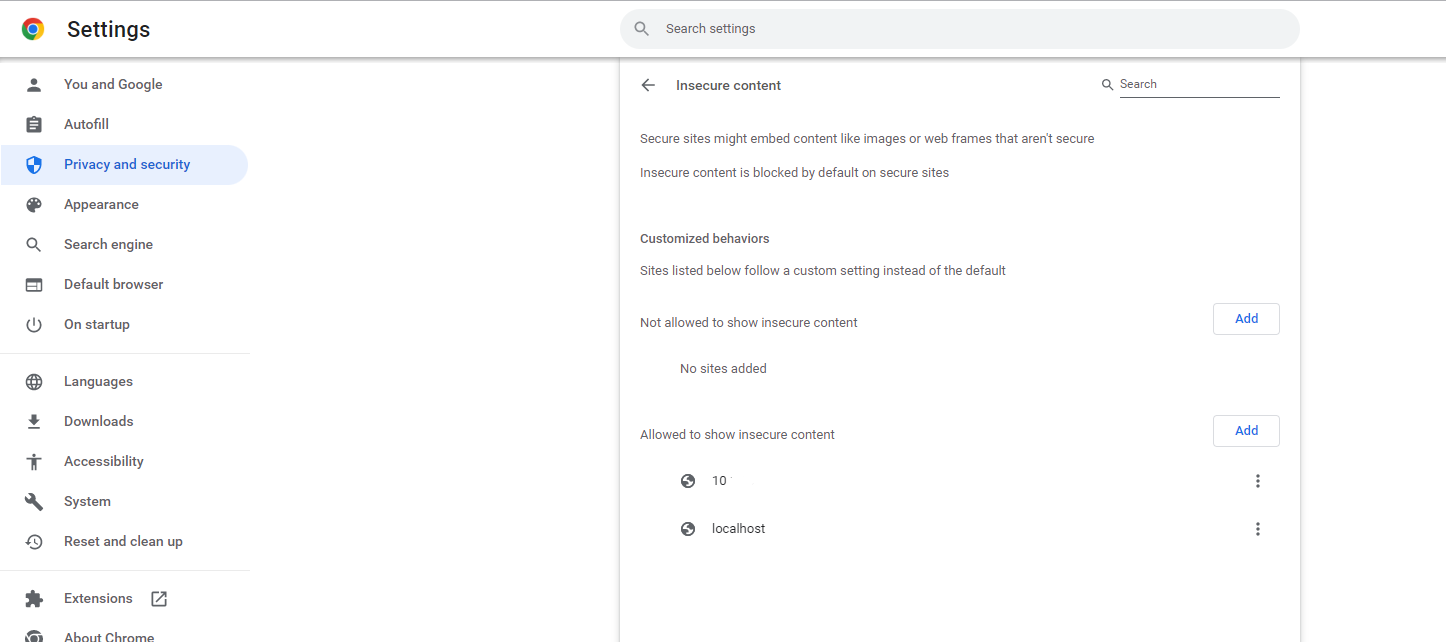Viewport: 1446px width, 642px height.
Task: Click the globe icon next to localhost
Action: 688,529
